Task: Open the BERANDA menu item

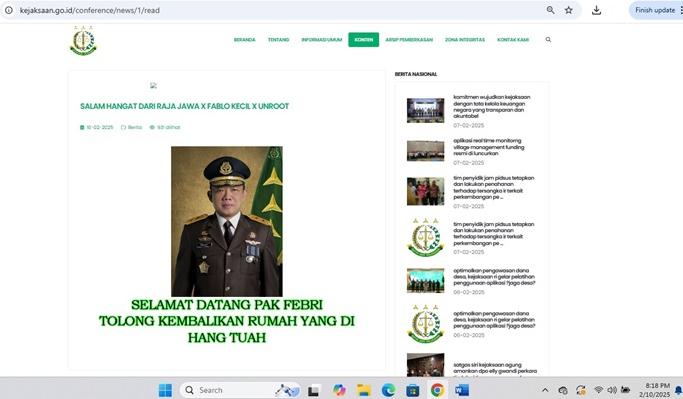Action: tap(244, 40)
